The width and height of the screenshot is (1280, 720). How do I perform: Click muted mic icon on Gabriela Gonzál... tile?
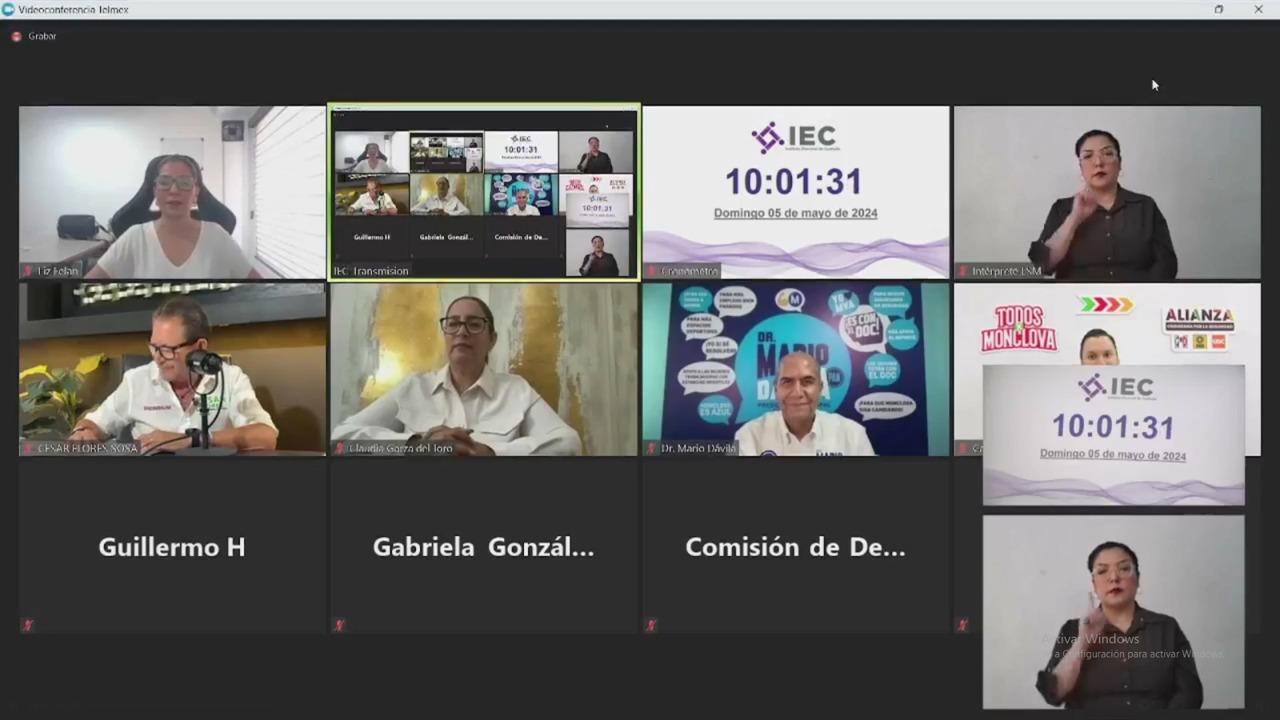(340, 625)
